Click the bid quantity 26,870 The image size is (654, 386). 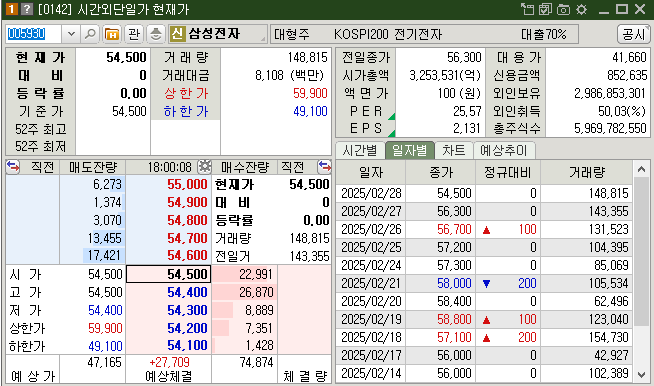click(256, 292)
